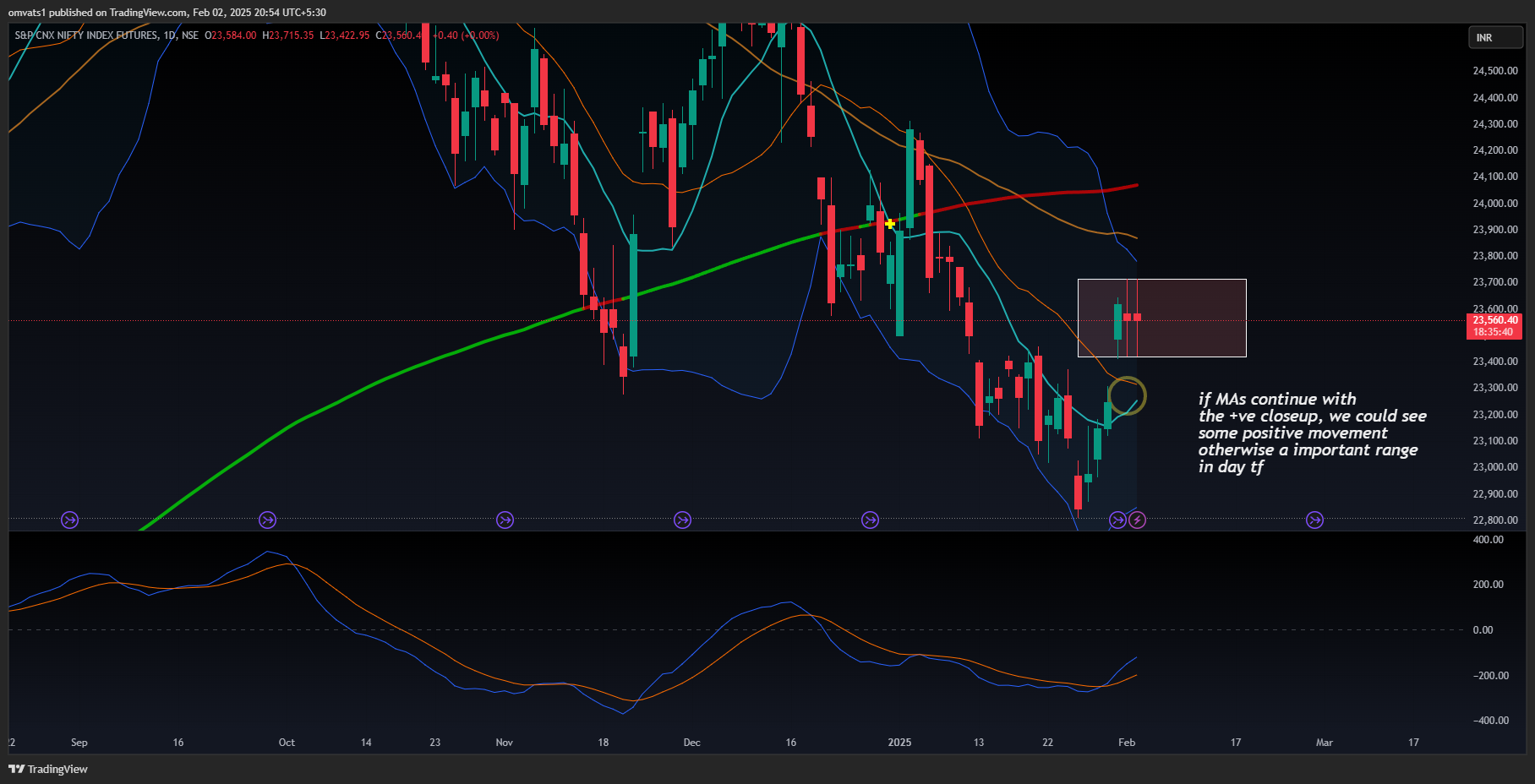Click the Oct date label on time axis
1535x784 pixels.
pyautogui.click(x=287, y=743)
